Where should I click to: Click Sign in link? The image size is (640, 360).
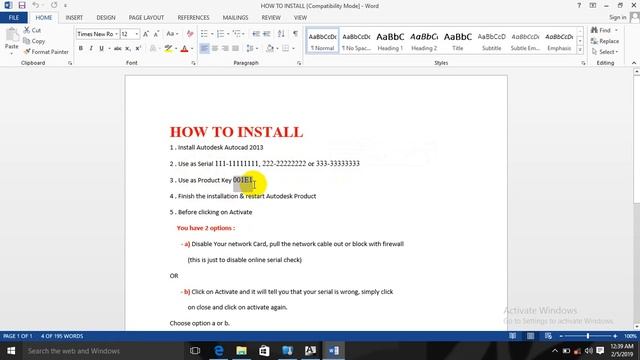pyautogui.click(x=618, y=18)
